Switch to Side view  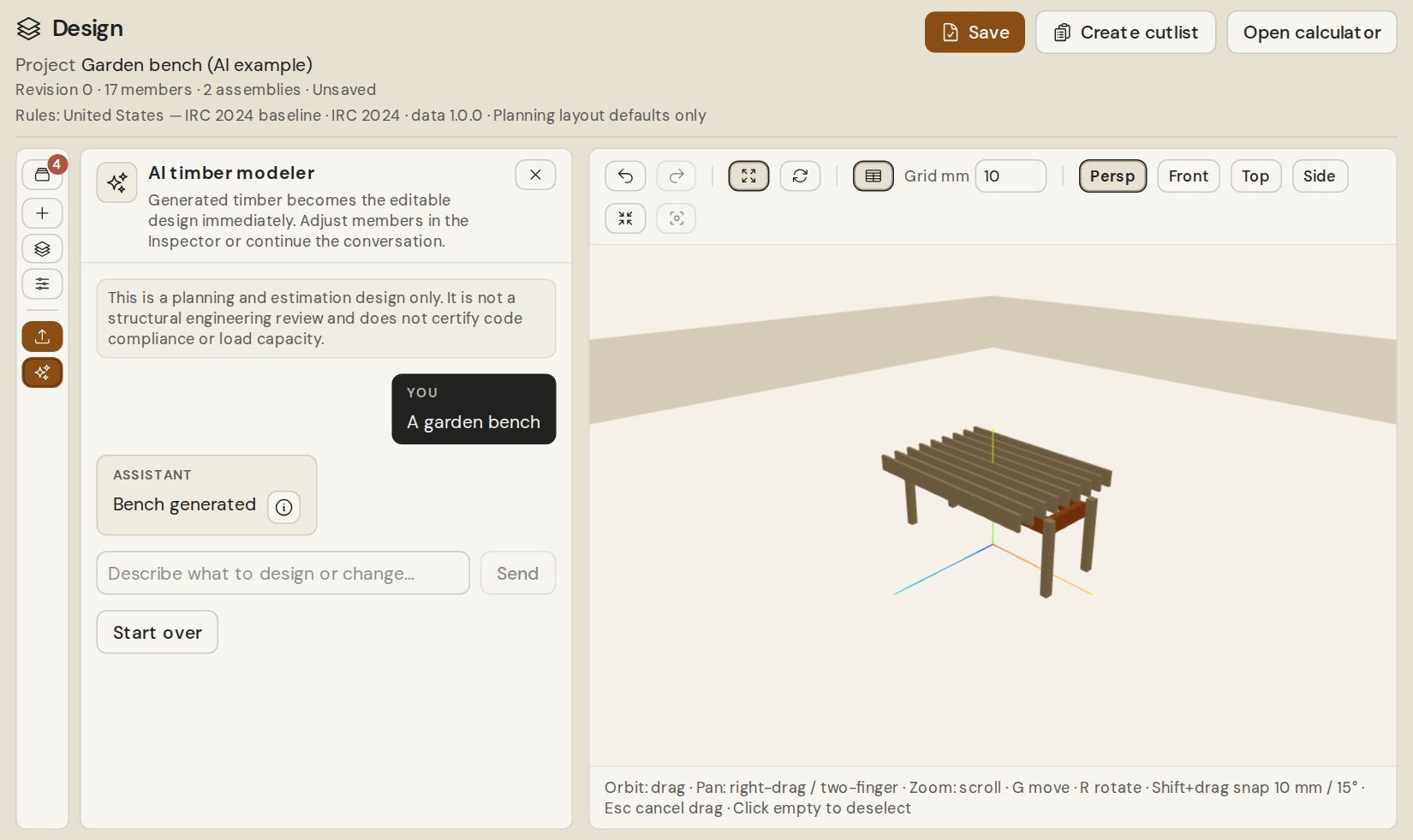[x=1319, y=176]
